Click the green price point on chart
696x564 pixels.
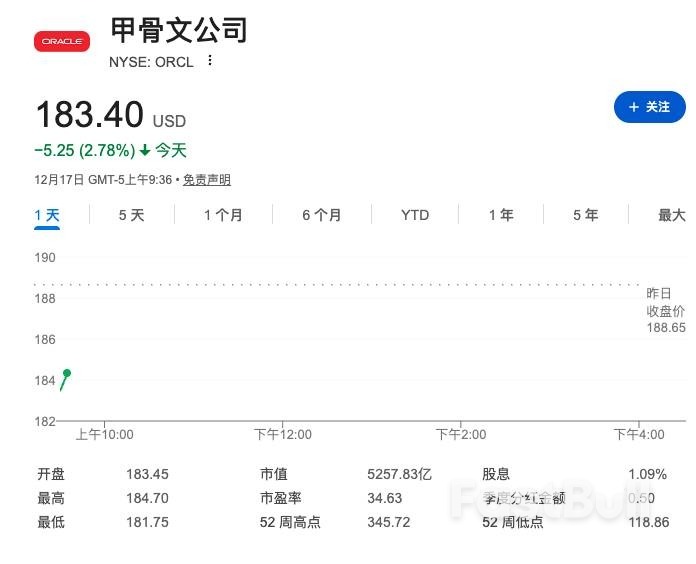pyautogui.click(x=67, y=373)
